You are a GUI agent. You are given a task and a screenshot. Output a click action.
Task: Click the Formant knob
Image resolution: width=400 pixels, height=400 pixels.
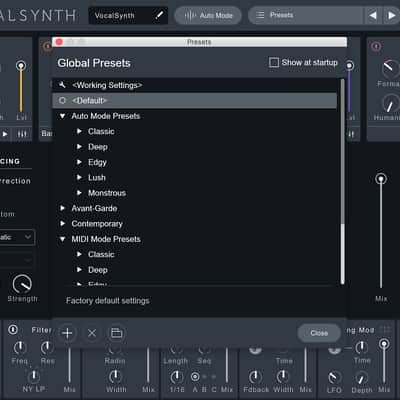390,68
